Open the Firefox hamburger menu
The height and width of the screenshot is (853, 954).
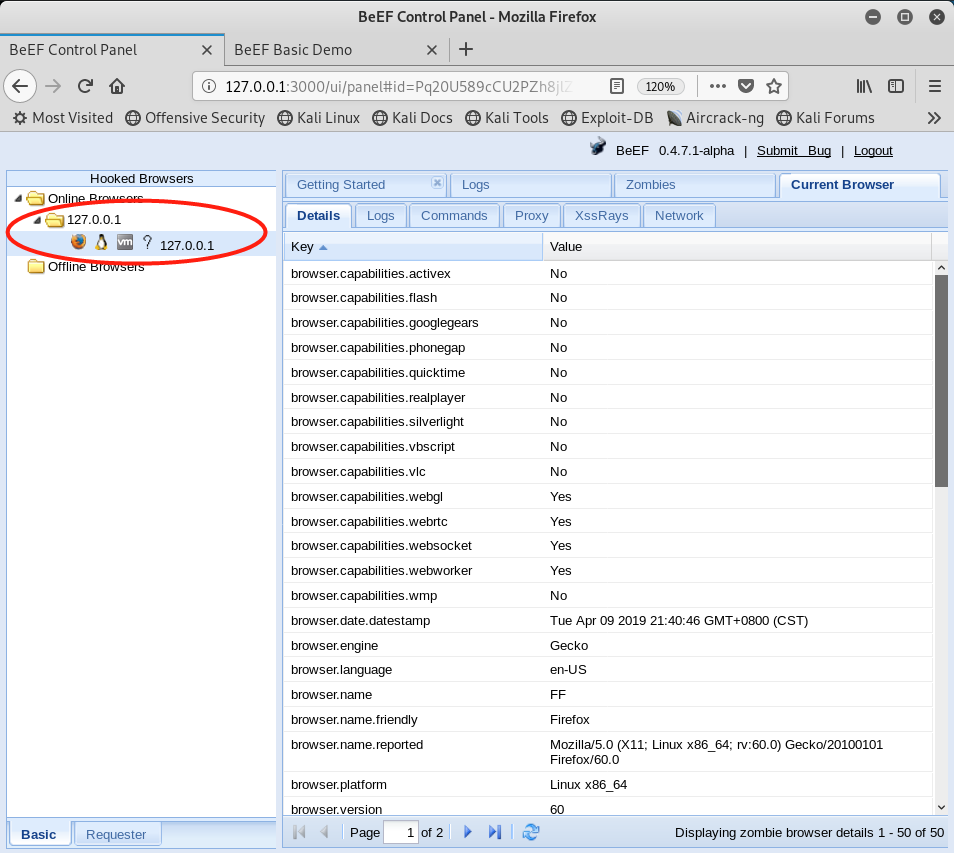[935, 86]
